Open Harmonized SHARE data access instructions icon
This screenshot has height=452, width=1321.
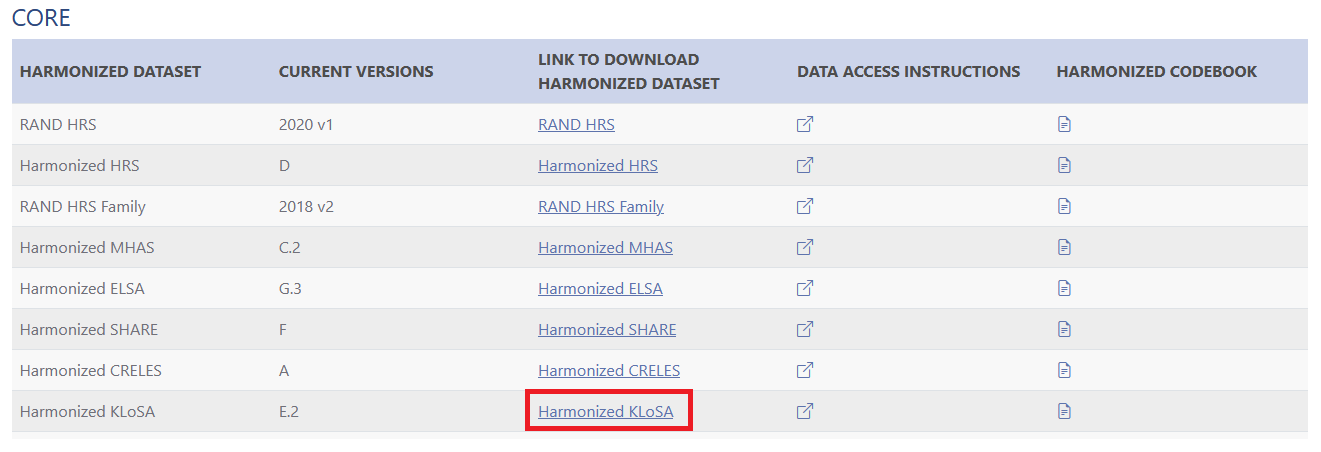(x=805, y=329)
